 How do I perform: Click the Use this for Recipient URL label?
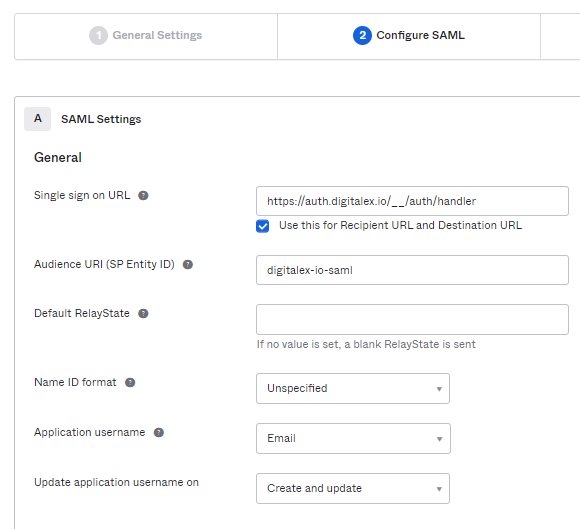400,225
